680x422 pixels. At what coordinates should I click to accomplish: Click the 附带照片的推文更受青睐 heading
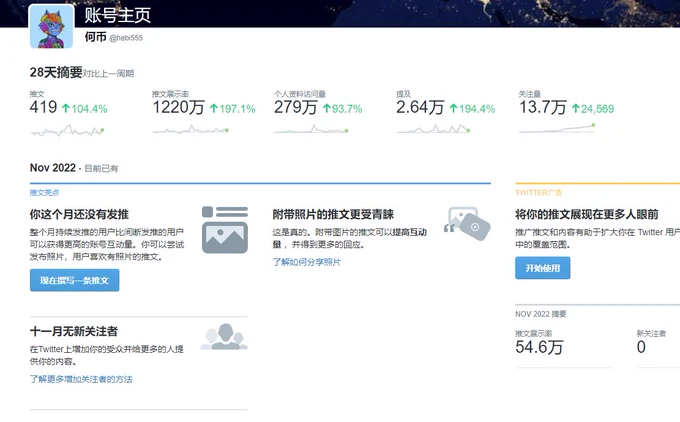333,214
